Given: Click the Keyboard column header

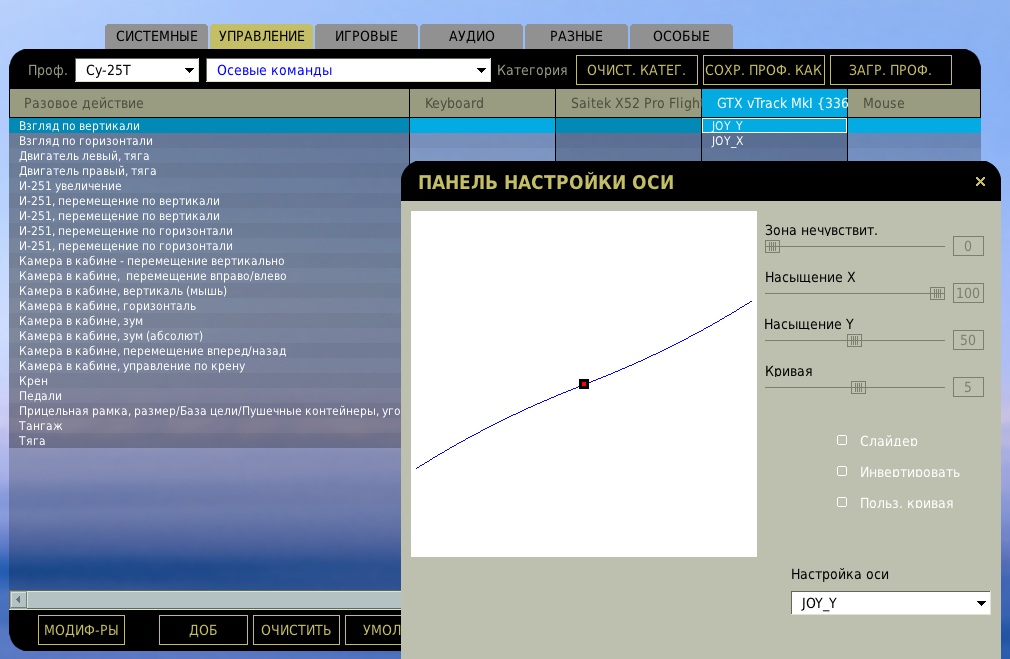Looking at the screenshot, I should pyautogui.click(x=482, y=103).
